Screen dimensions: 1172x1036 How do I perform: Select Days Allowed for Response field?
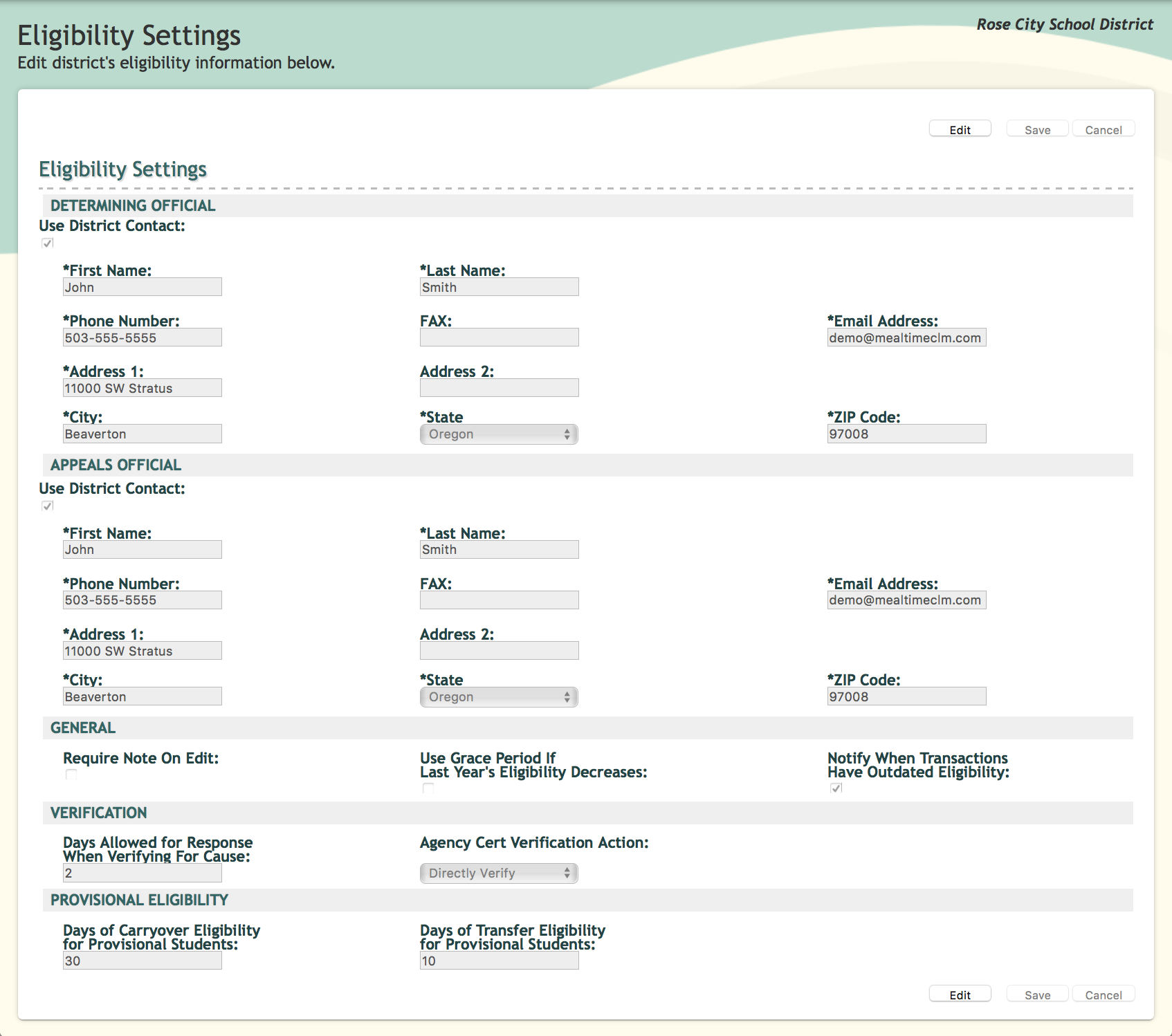click(x=143, y=873)
